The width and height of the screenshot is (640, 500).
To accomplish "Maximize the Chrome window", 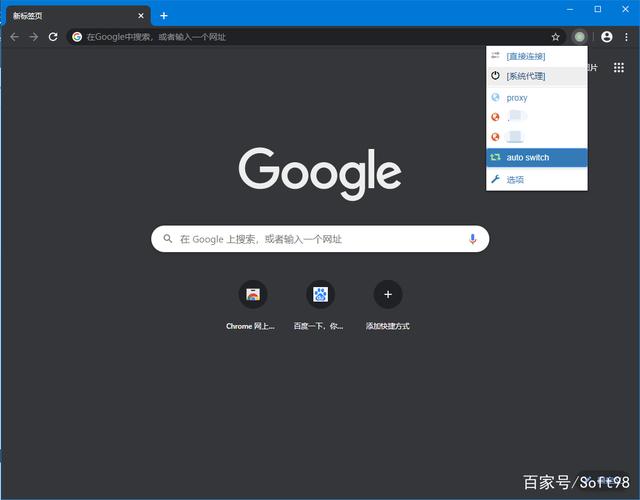I will pos(598,9).
